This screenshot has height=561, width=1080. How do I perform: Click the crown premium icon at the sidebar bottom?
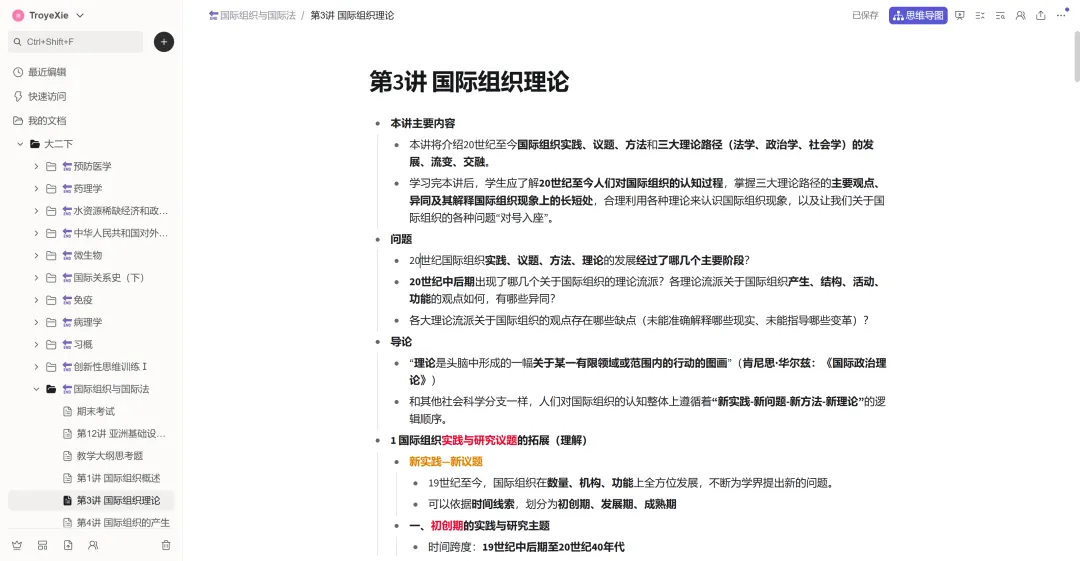click(17, 545)
